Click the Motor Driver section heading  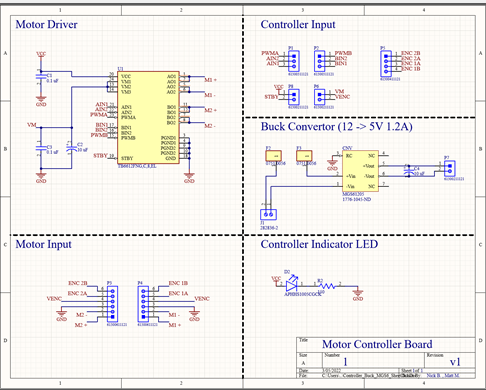click(46, 24)
